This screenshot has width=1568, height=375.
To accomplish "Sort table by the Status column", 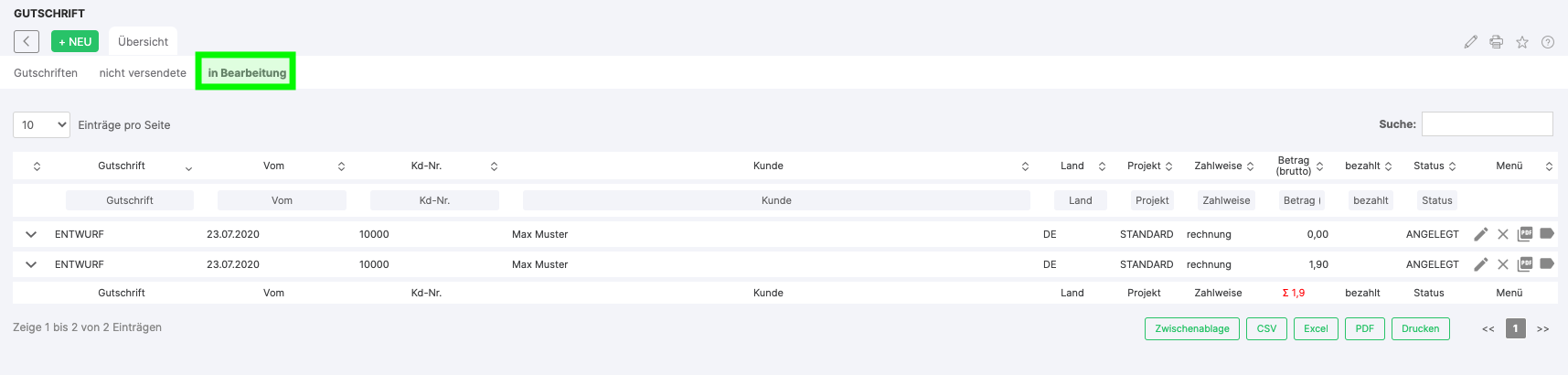I will pyautogui.click(x=1434, y=166).
